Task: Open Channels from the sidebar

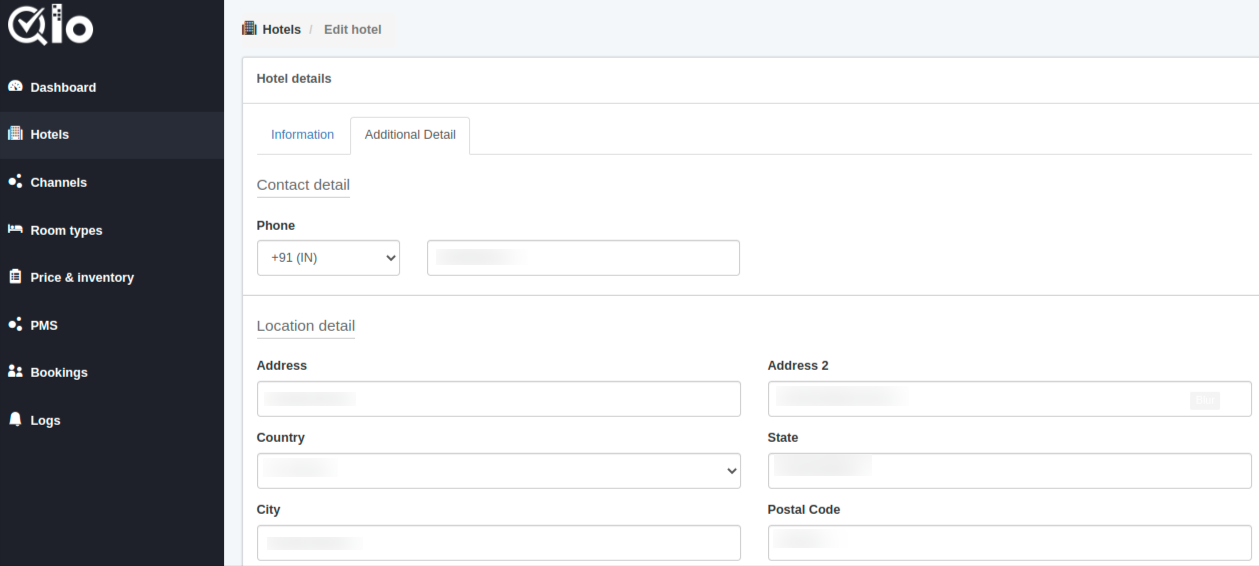Action: click(x=112, y=182)
